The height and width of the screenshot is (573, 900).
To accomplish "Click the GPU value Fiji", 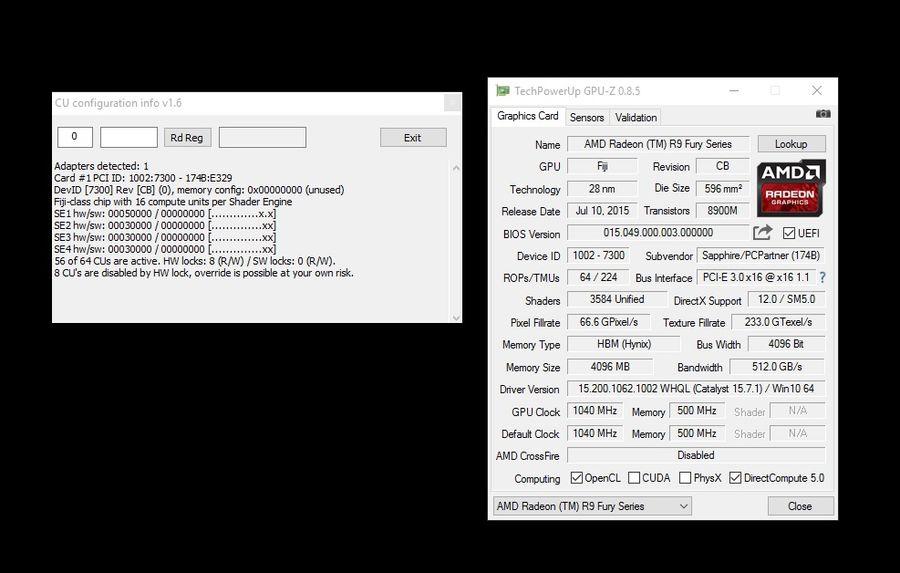I will pyautogui.click(x=602, y=166).
